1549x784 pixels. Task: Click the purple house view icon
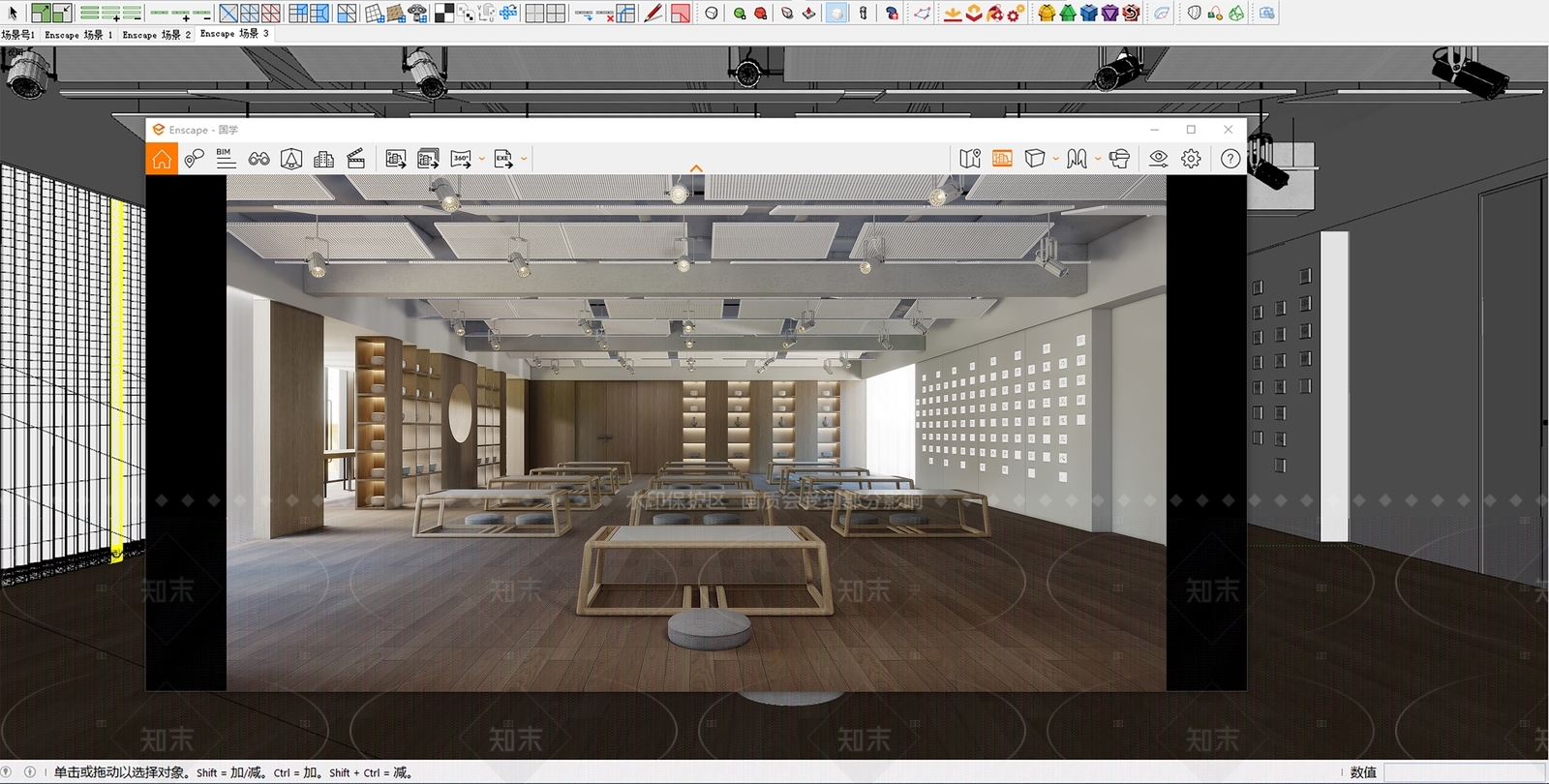point(1110,13)
